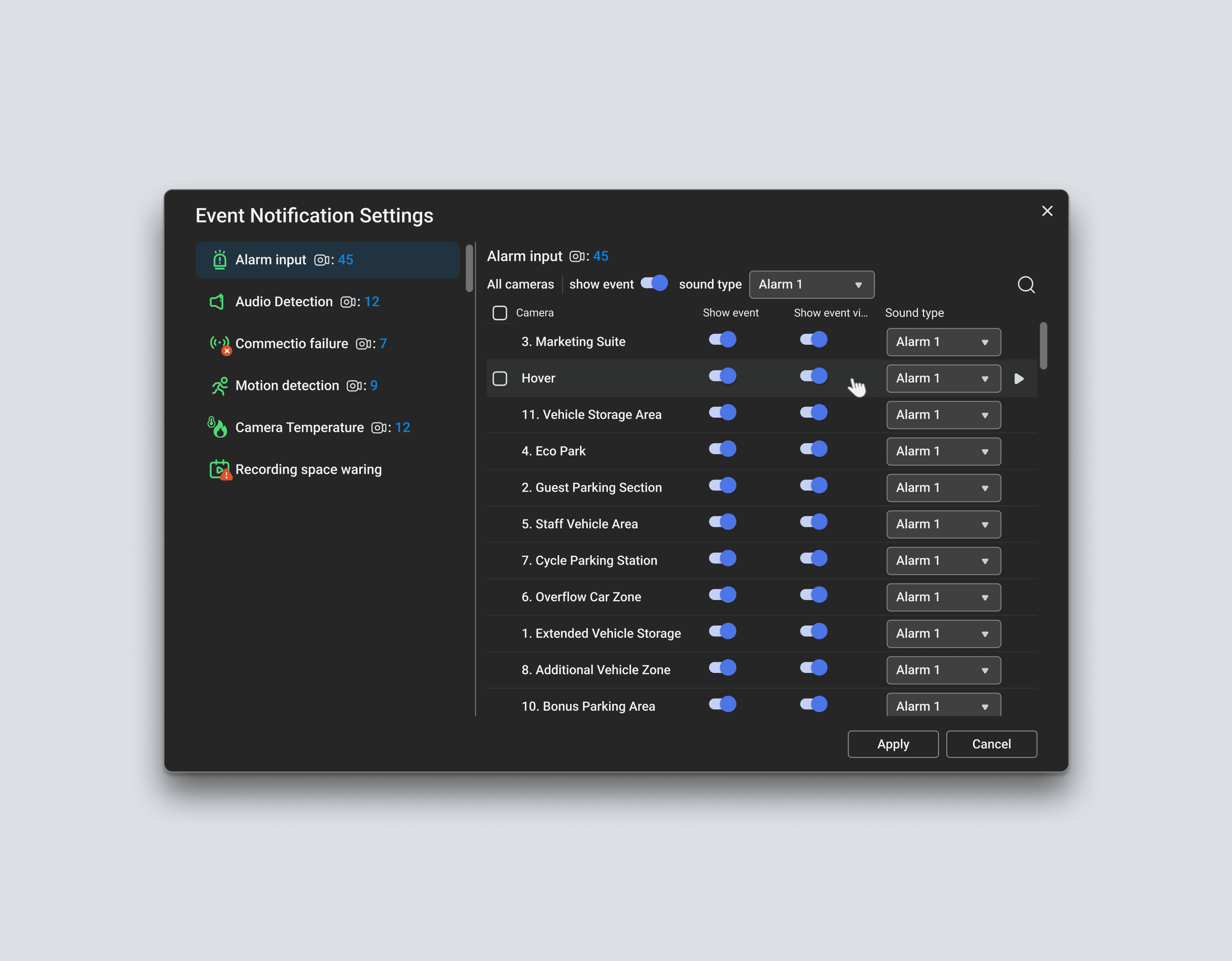Open camera search with the magnifier icon
Screen dimensions: 1232x961
pos(1025,285)
